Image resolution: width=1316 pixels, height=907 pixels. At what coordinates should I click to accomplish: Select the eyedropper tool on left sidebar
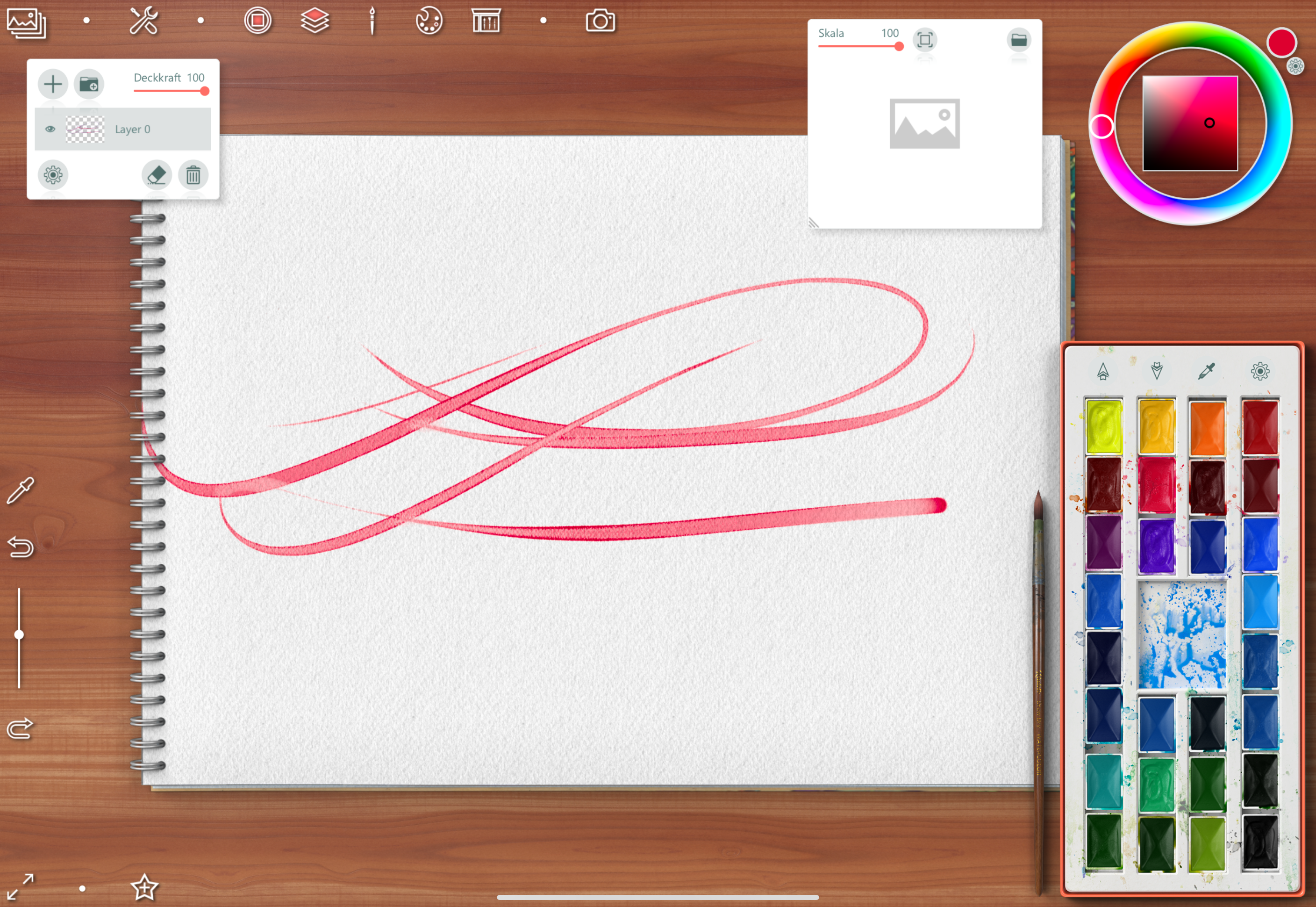(x=21, y=491)
